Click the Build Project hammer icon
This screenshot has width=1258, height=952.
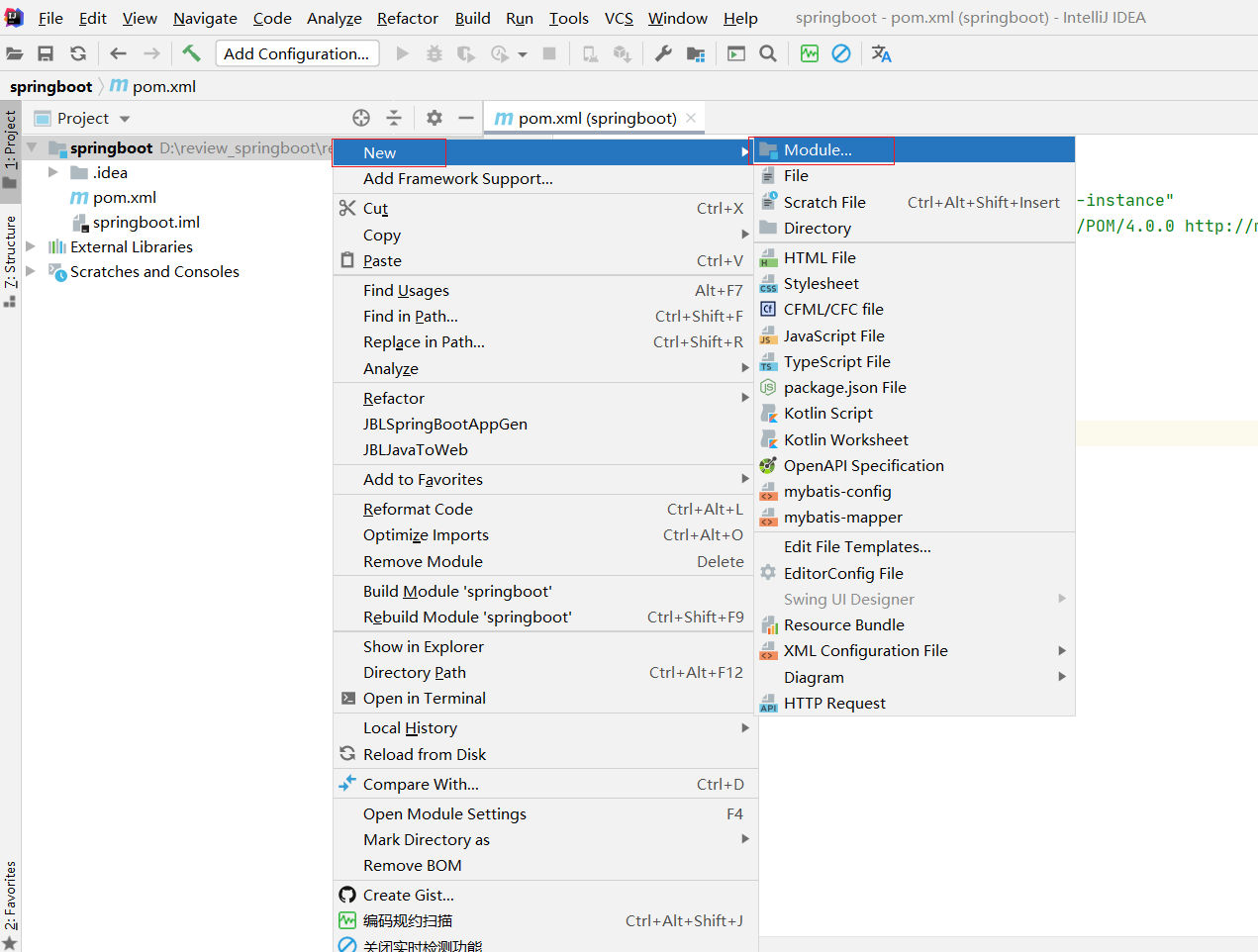[x=191, y=53]
